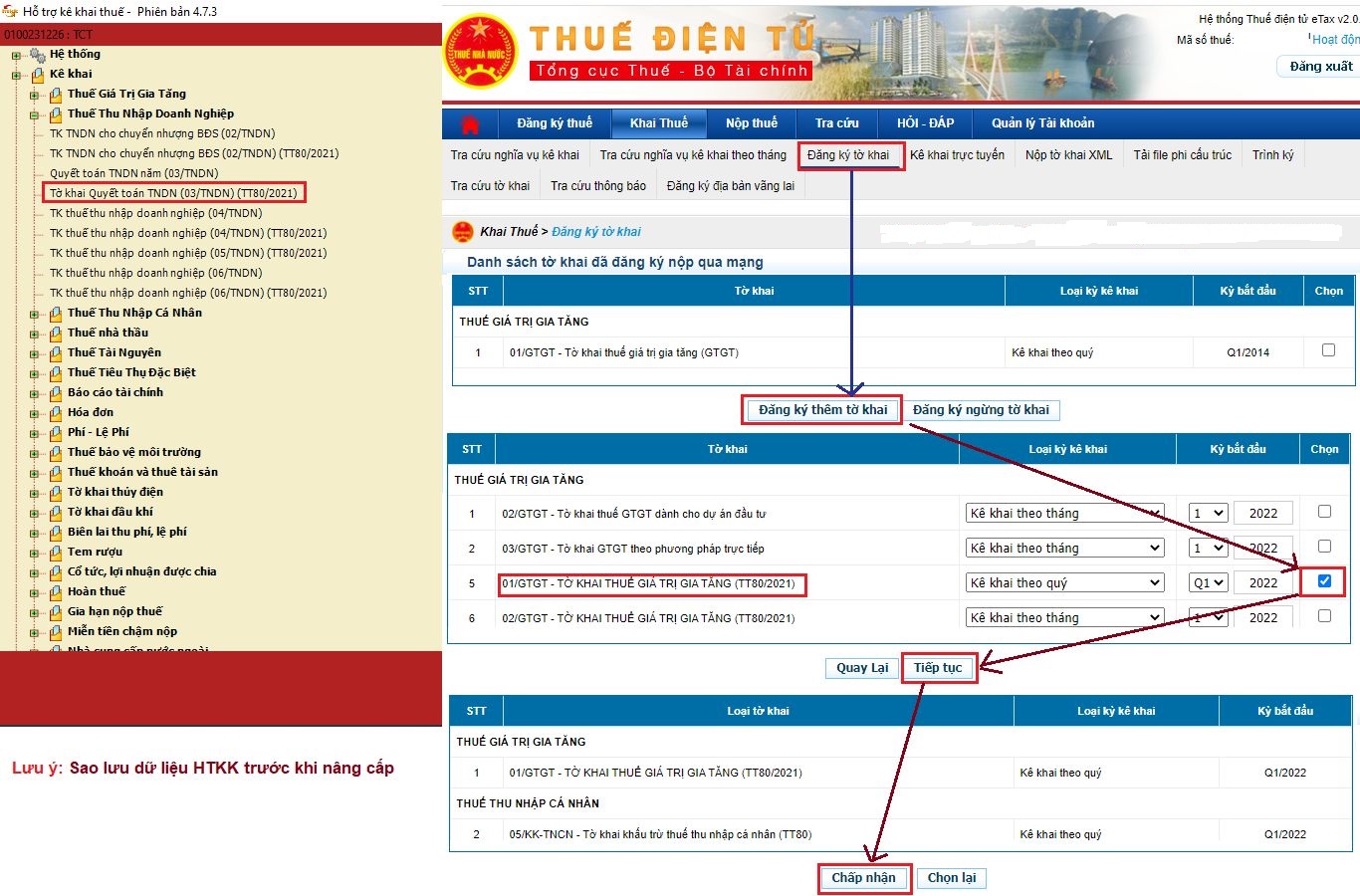
Task: Click the folder icon beside Hoàn thuế
Action: click(x=56, y=592)
